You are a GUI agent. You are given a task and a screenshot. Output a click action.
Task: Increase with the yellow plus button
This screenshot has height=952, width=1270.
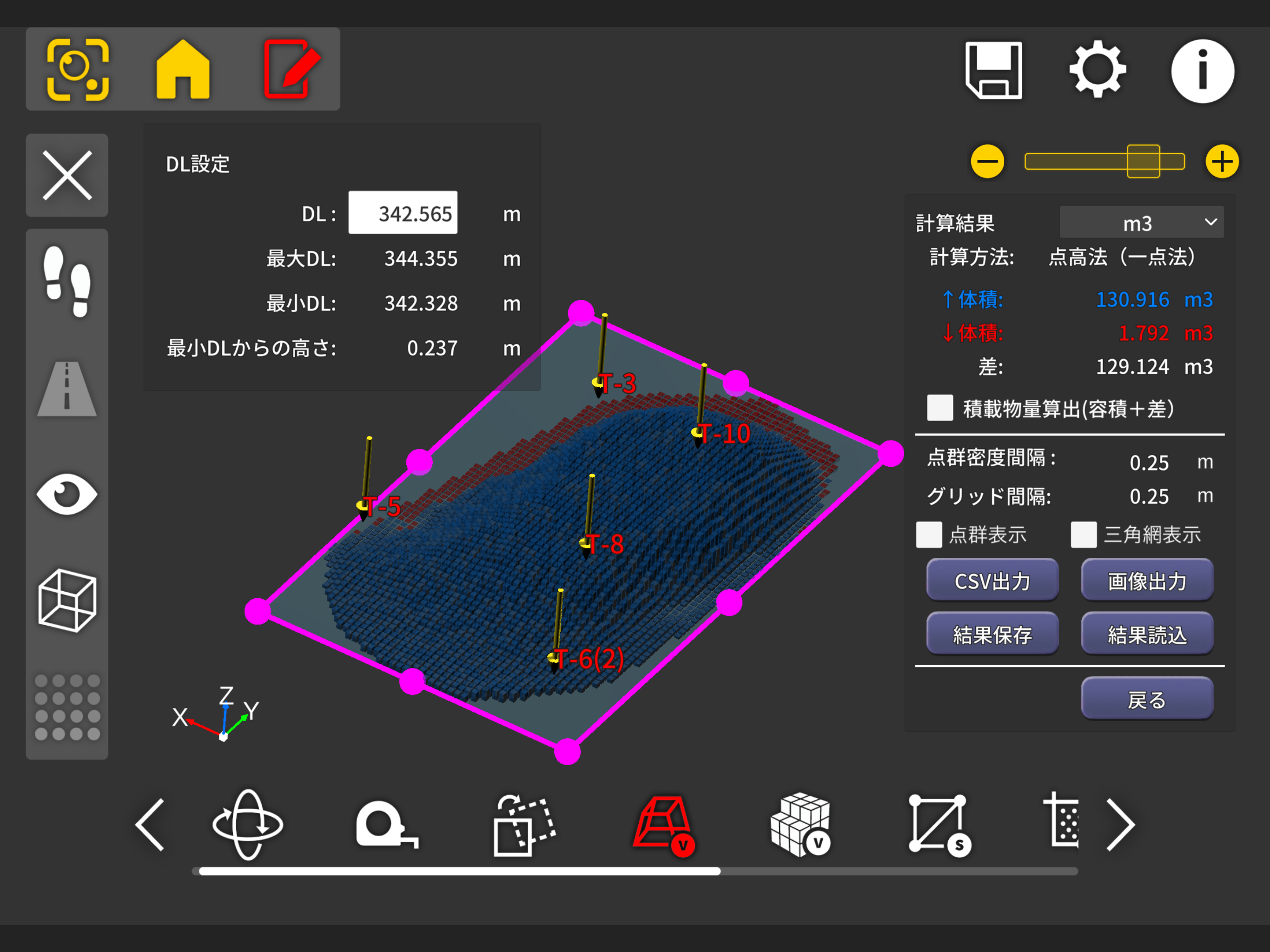click(1222, 161)
